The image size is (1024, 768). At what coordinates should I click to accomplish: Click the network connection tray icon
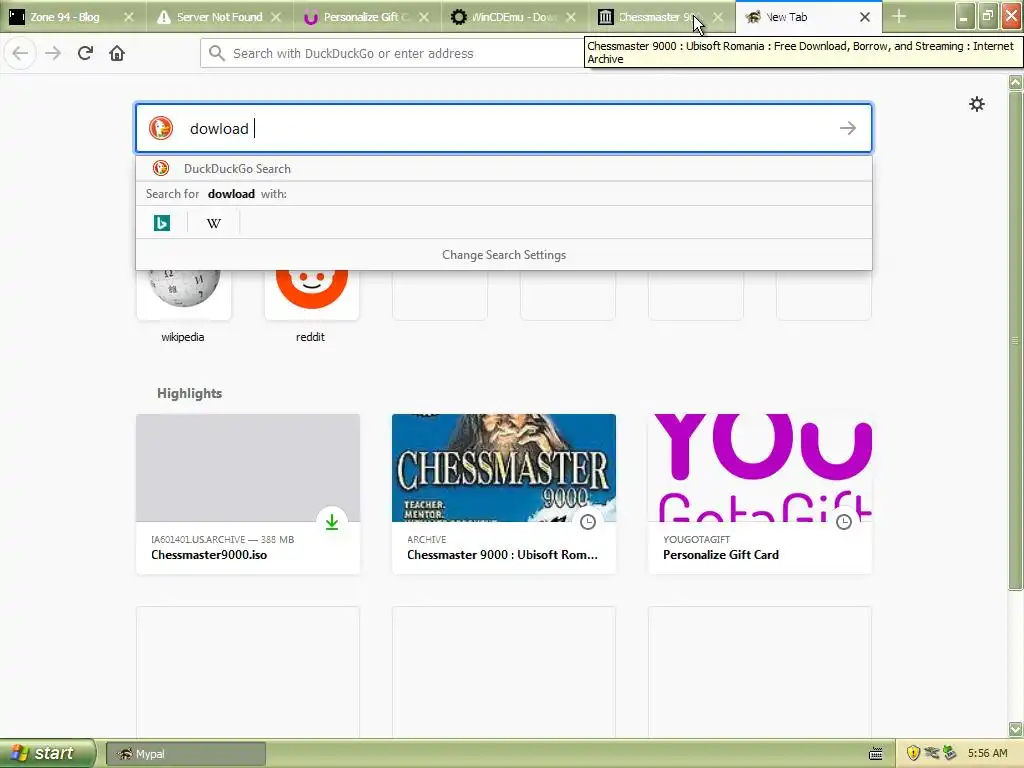[x=931, y=754]
